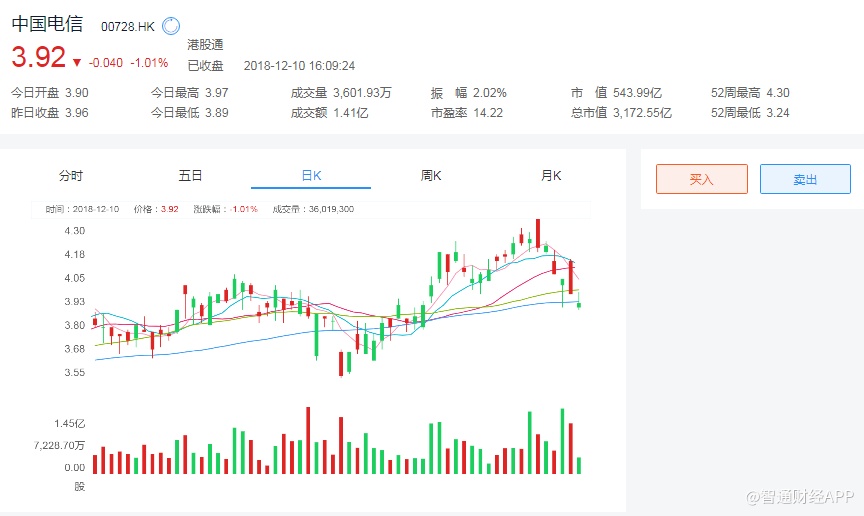Click the refresh icon beside 00728.HK
This screenshot has height=516, width=864.
click(x=171, y=25)
